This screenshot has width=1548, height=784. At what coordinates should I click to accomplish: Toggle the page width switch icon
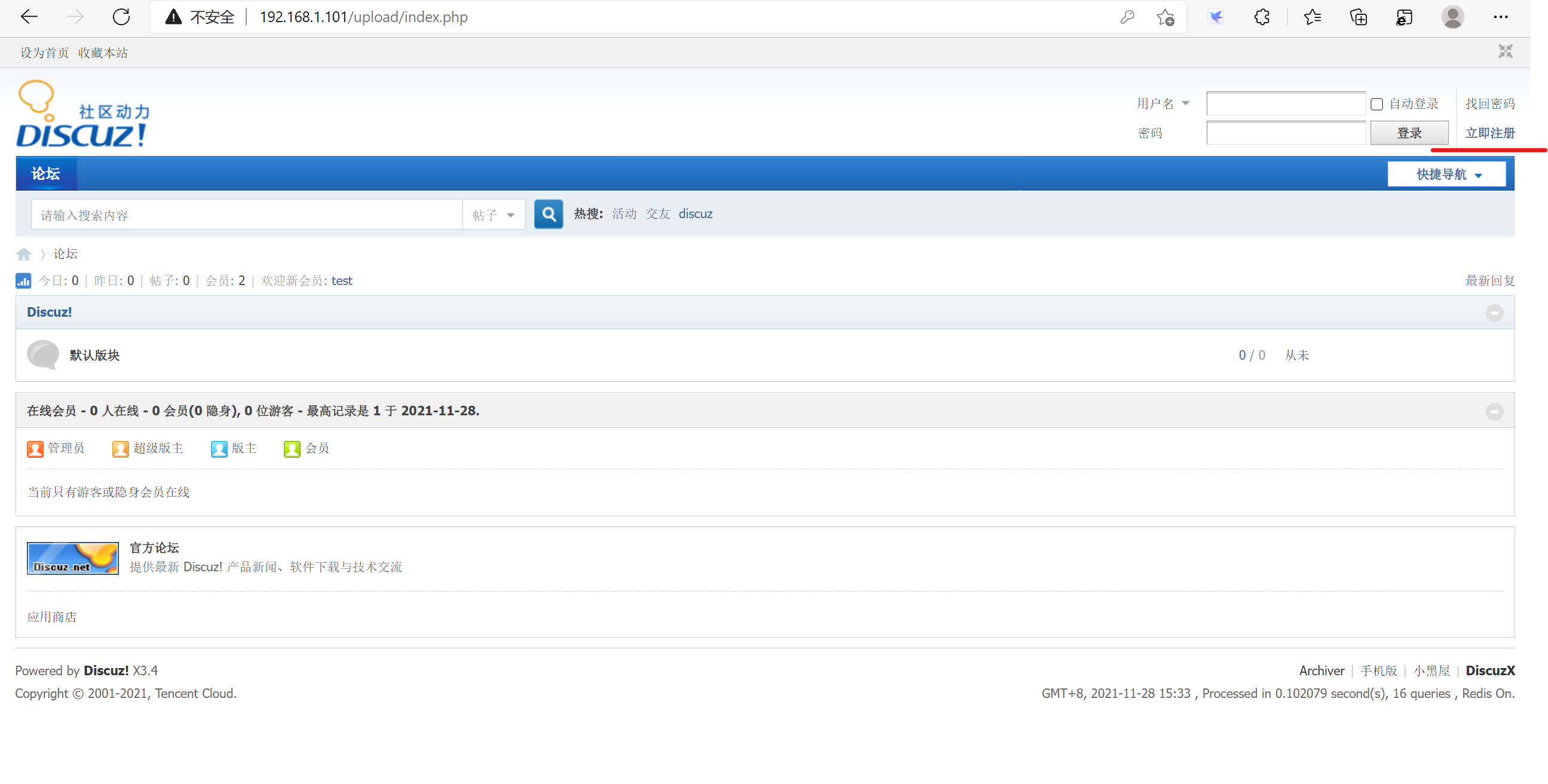point(1506,51)
